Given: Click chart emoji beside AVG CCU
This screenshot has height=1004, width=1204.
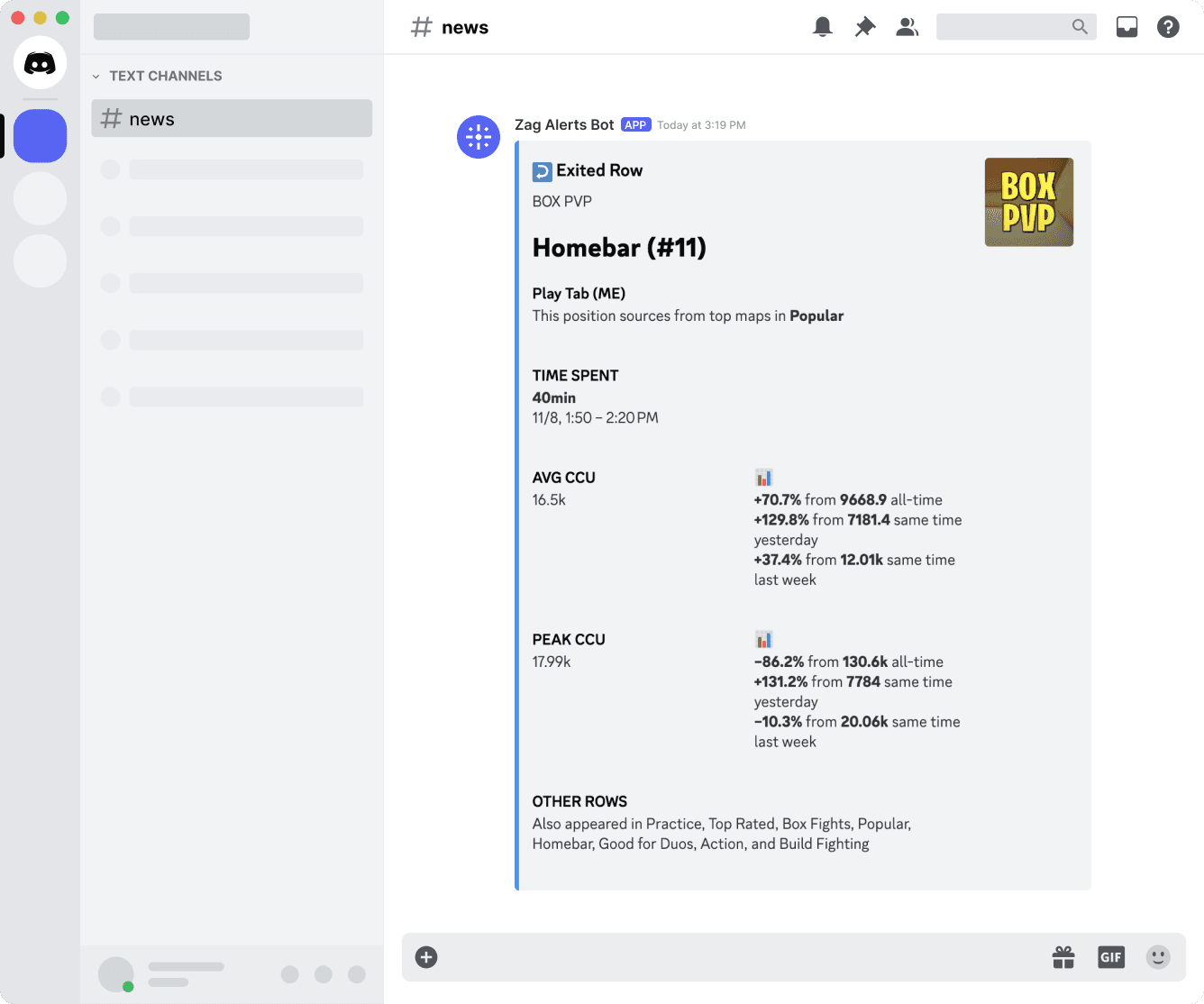Looking at the screenshot, I should [x=763, y=478].
